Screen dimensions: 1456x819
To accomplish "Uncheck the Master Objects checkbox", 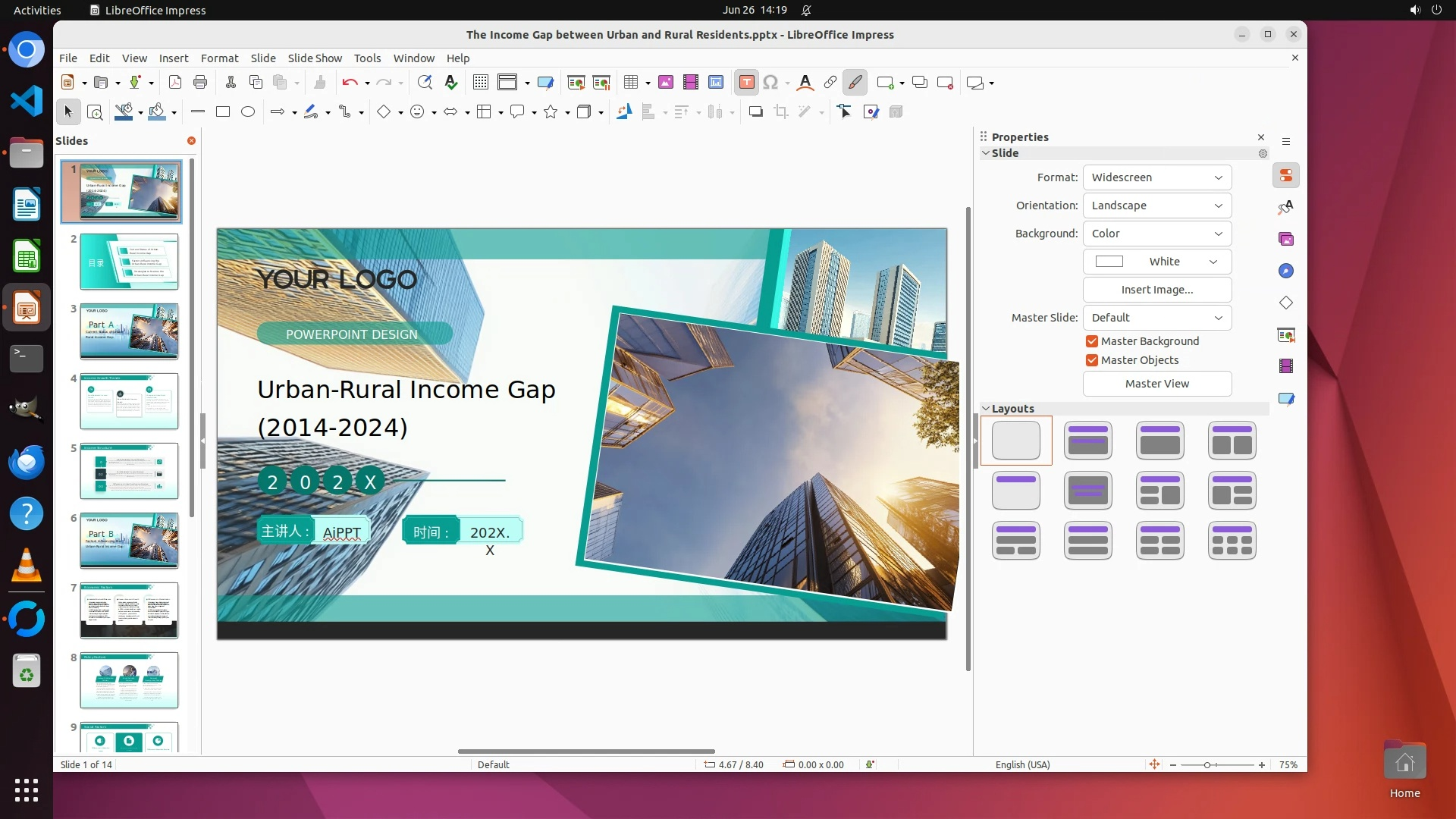I will [x=1092, y=360].
